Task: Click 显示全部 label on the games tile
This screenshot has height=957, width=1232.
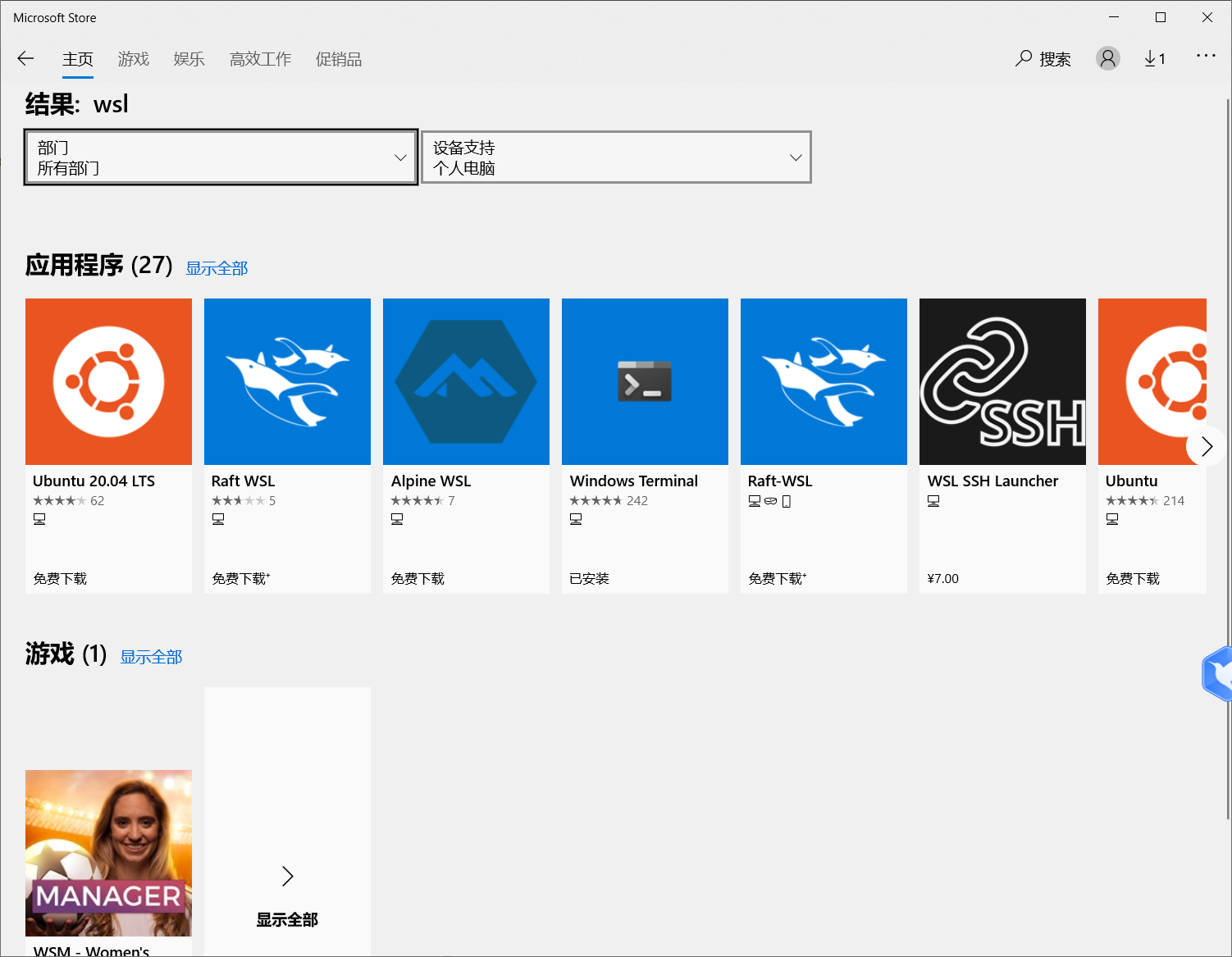Action: coord(287,920)
